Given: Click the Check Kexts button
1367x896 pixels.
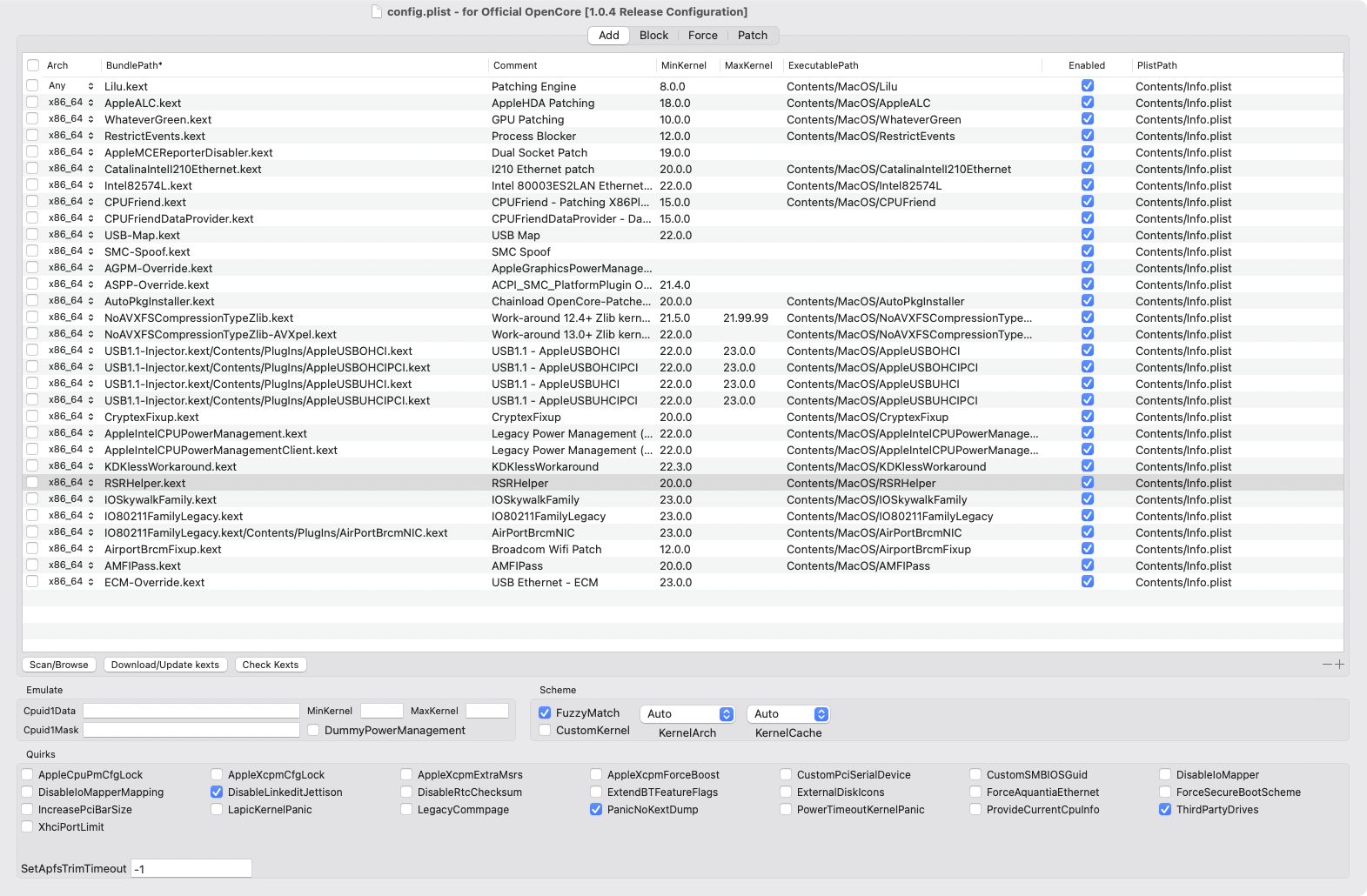Looking at the screenshot, I should point(271,665).
